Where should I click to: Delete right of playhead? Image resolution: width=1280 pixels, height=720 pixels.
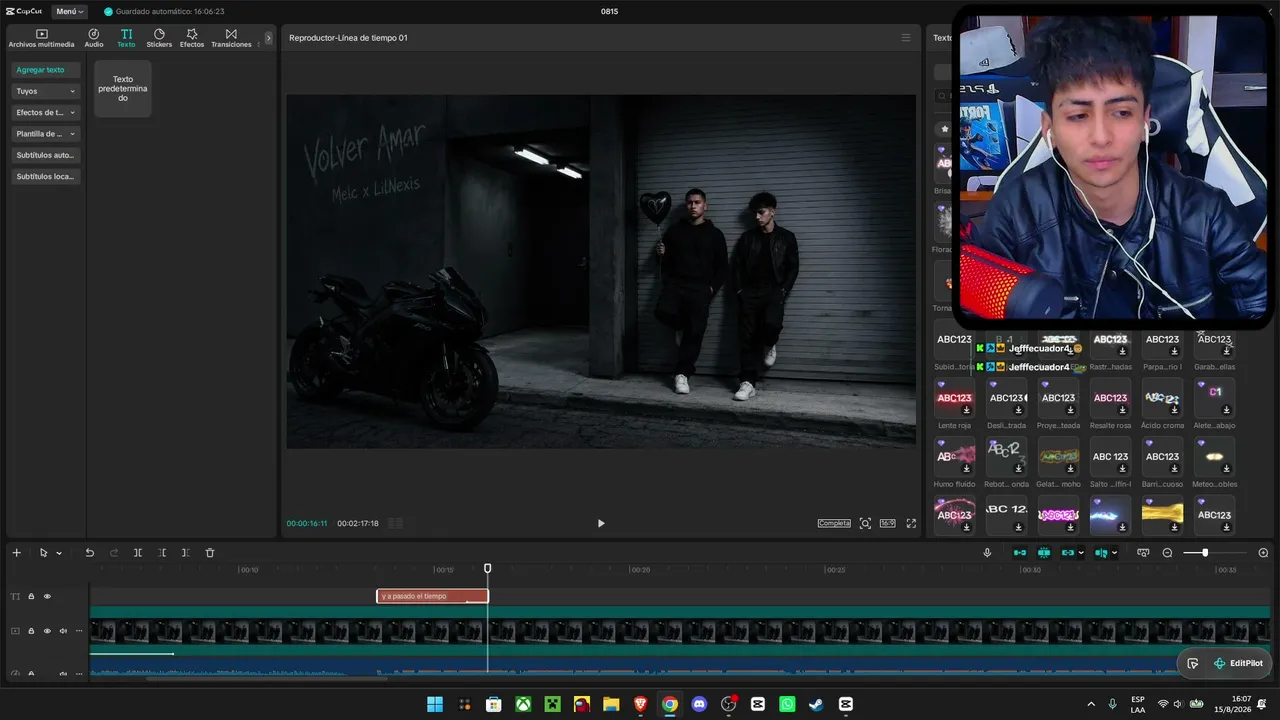186,553
